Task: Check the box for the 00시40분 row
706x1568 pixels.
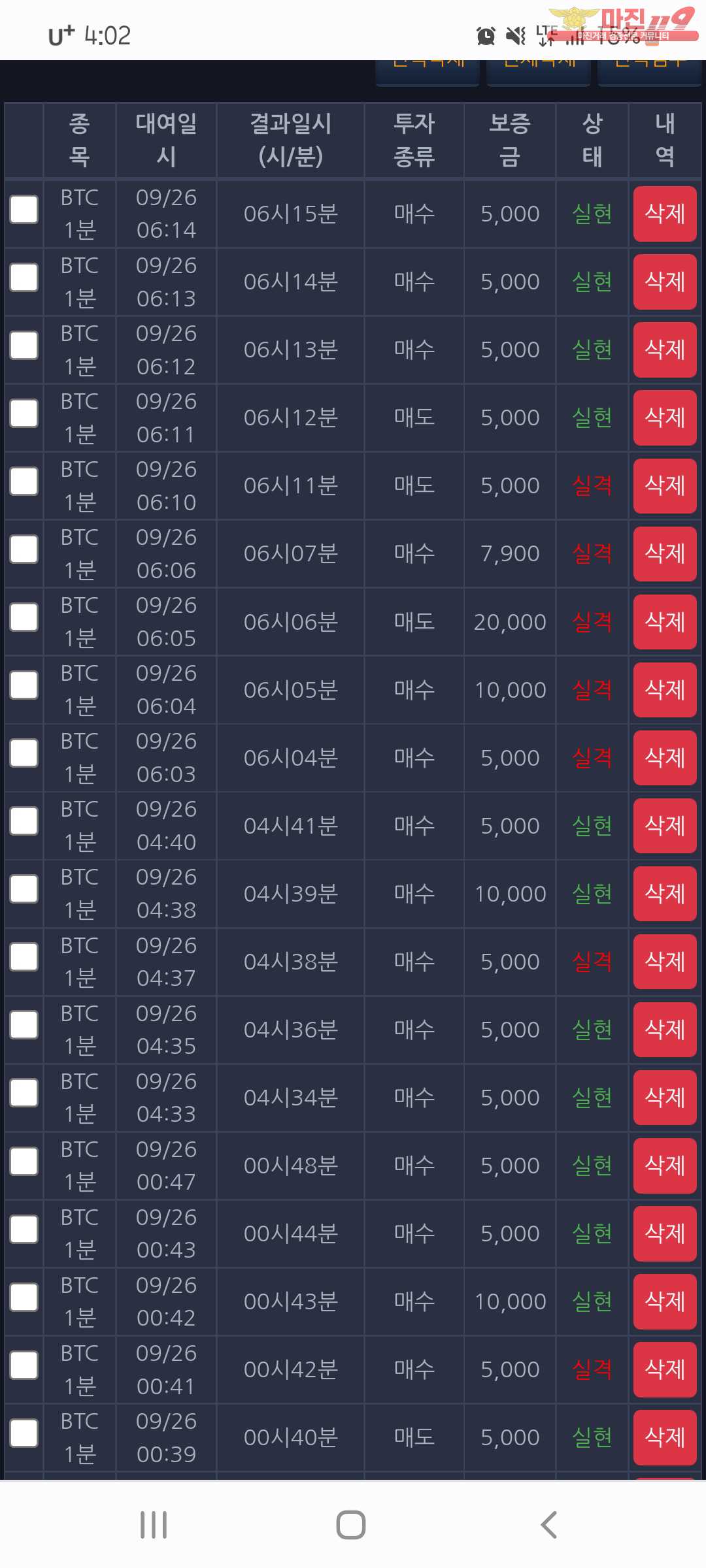Action: pyautogui.click(x=24, y=1433)
